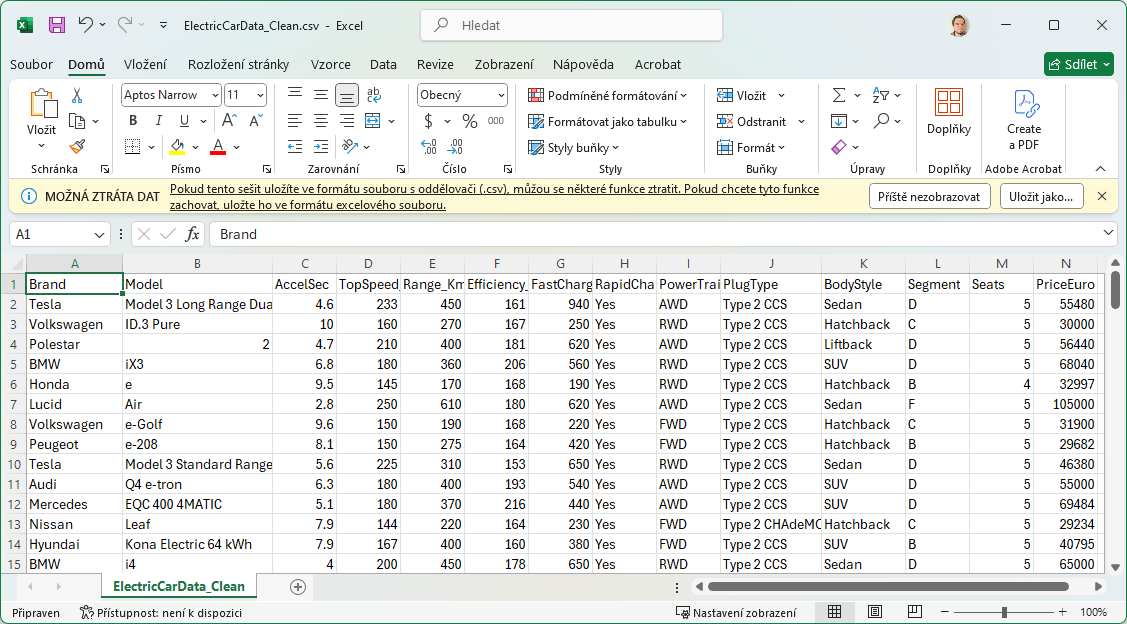Click the AutoSum sigma icon
The height and width of the screenshot is (624, 1127).
[839, 95]
